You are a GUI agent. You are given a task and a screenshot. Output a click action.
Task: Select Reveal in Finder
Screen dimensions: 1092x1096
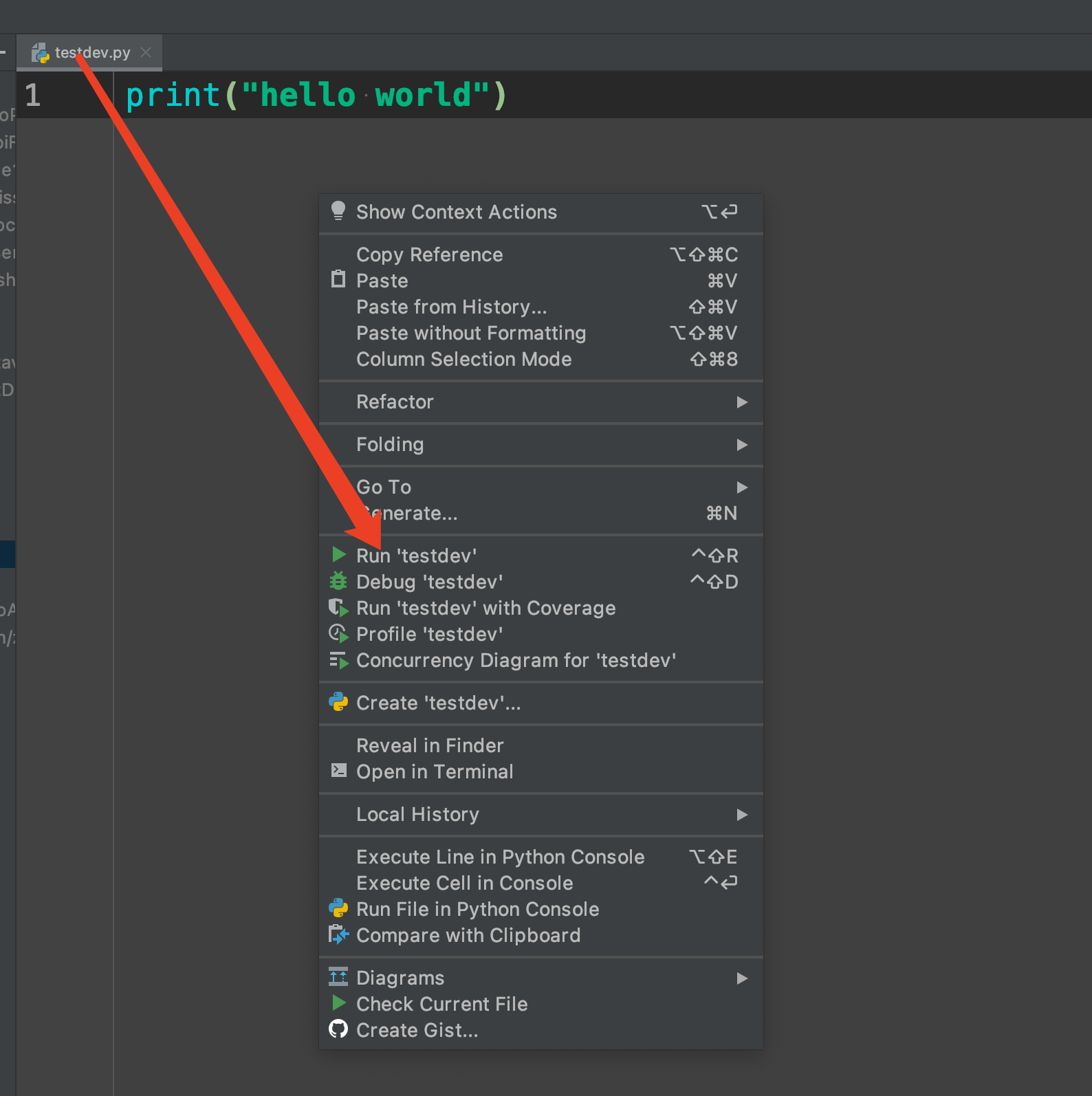(430, 746)
